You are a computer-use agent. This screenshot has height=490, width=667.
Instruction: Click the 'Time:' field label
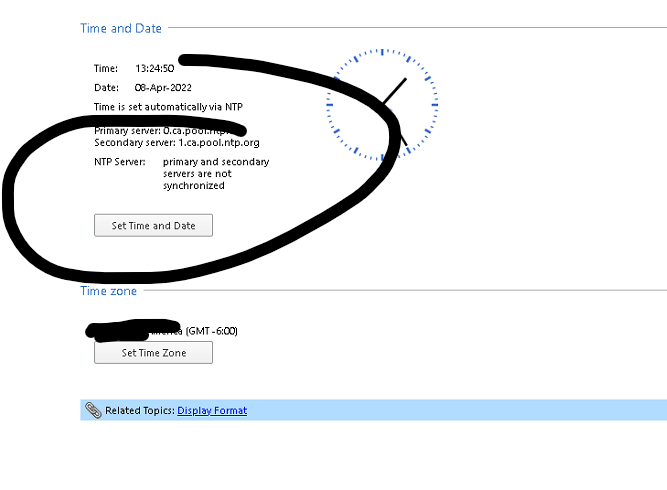tap(106, 69)
